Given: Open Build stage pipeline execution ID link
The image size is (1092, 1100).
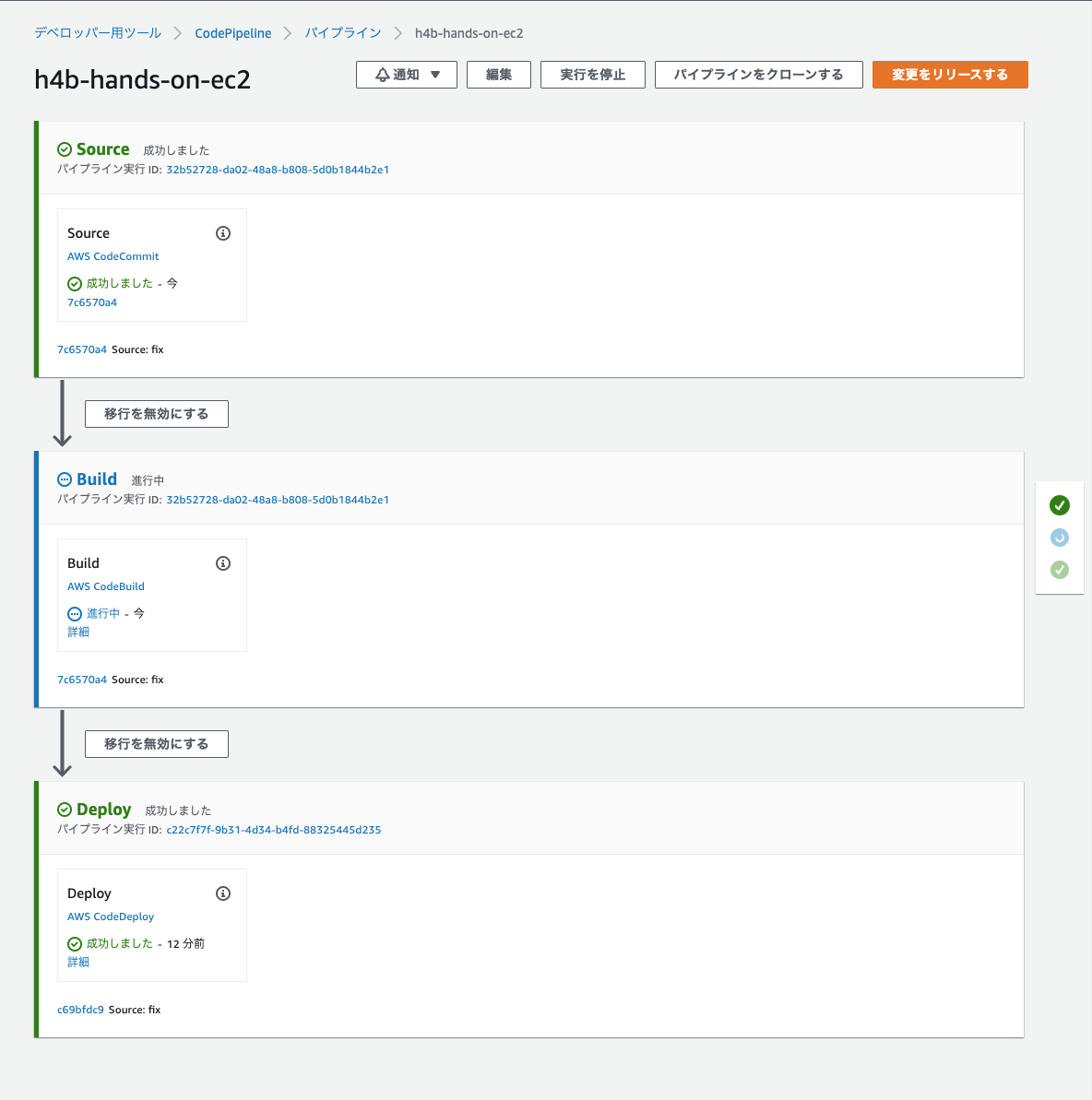Looking at the screenshot, I should point(278,500).
